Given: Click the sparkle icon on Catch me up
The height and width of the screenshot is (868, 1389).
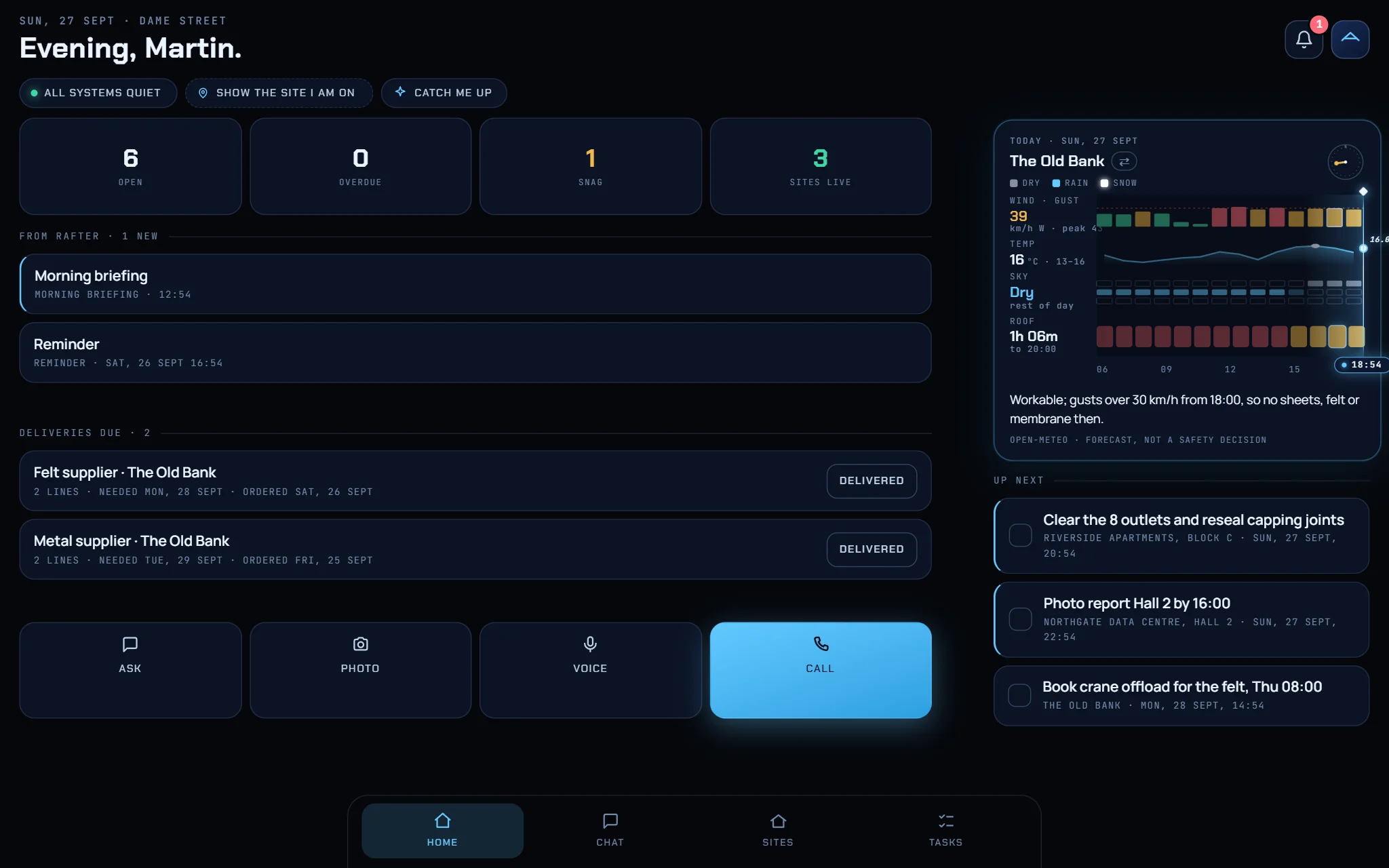Looking at the screenshot, I should coord(400,92).
